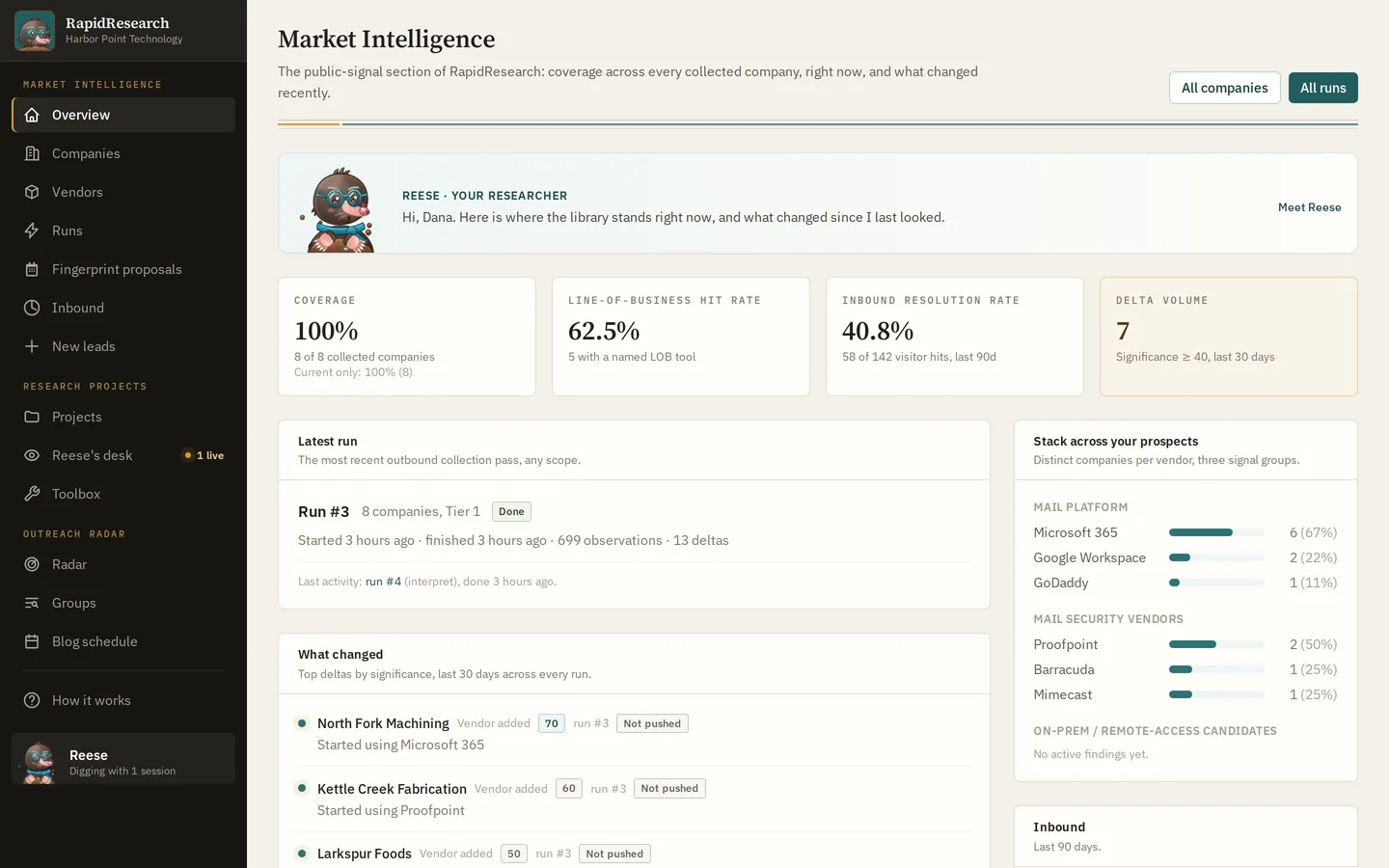
Task: Click the Runs lightning bolt icon
Action: click(32, 231)
